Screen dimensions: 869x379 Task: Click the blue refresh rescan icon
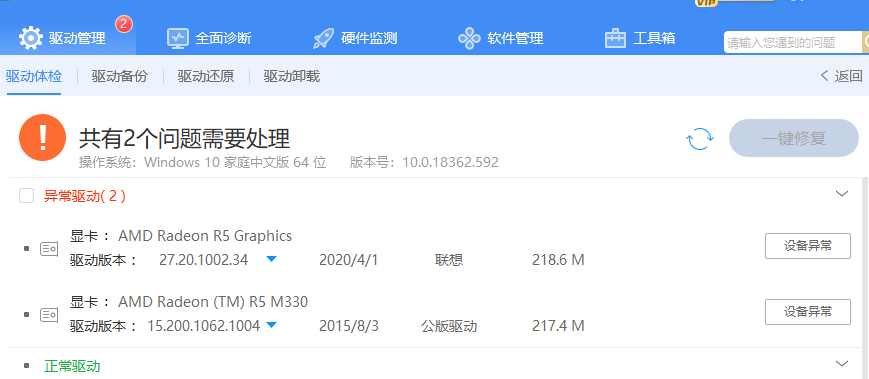coord(700,138)
